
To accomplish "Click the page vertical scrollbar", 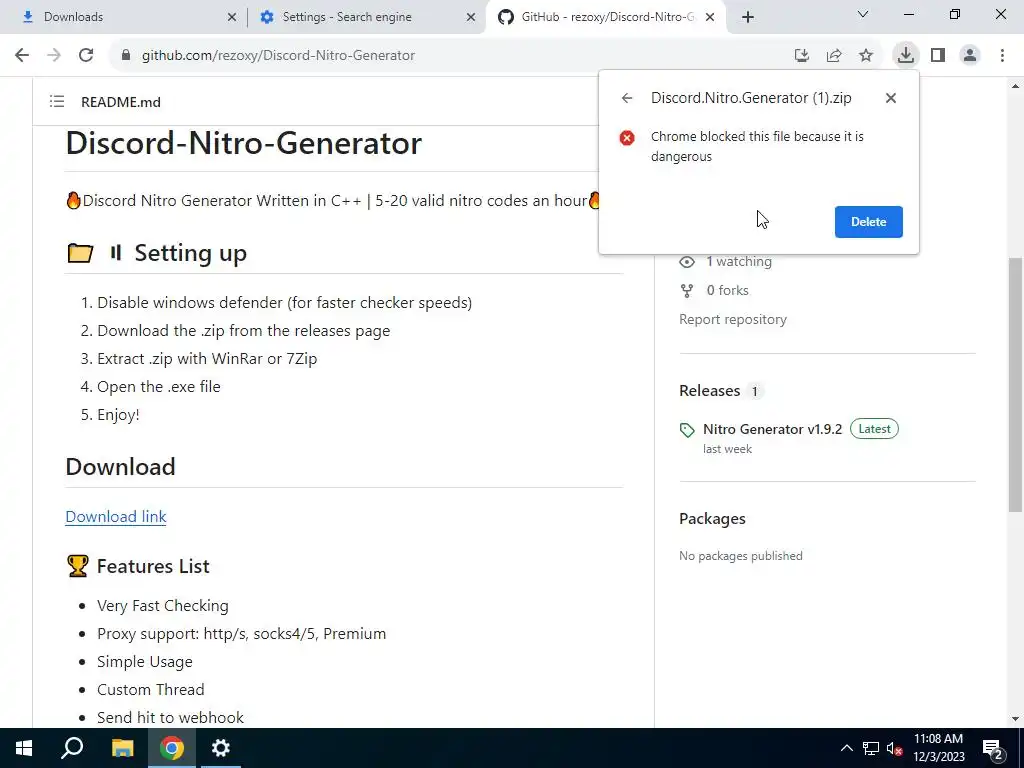I will (x=1015, y=385).
